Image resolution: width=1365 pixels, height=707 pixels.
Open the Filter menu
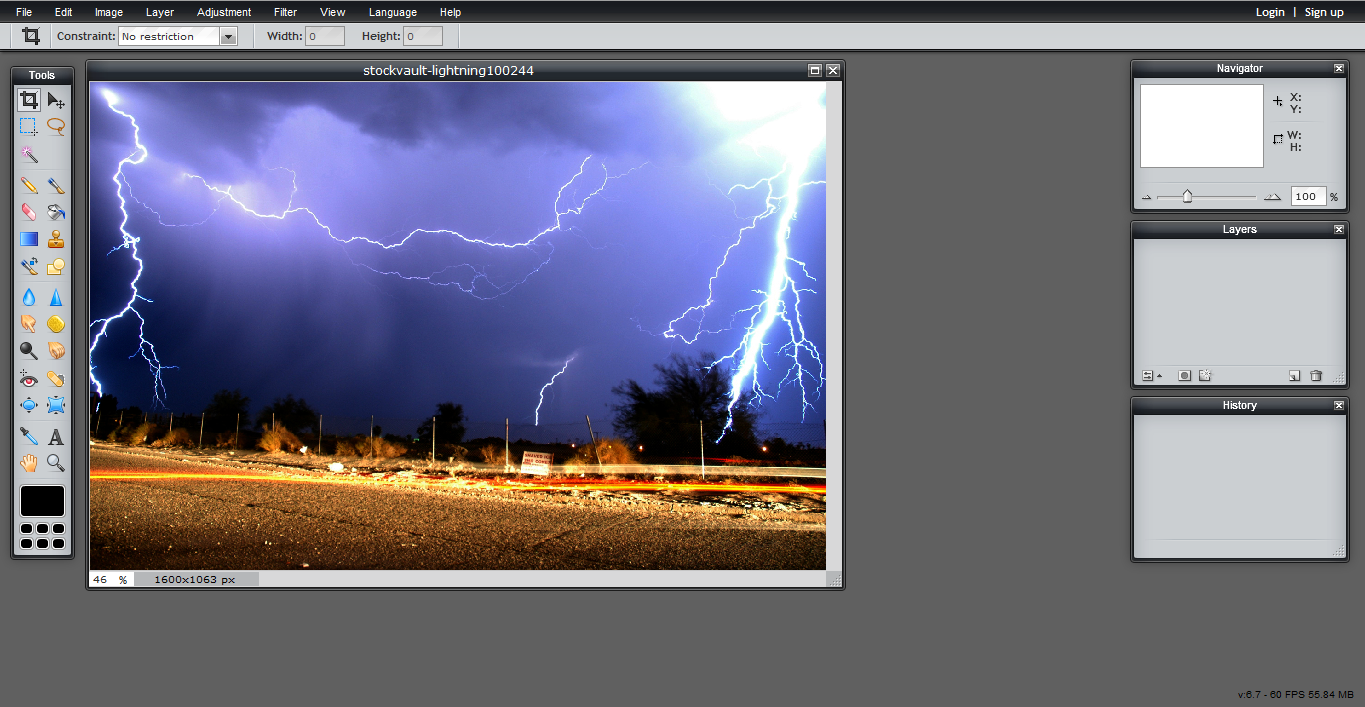[x=285, y=11]
